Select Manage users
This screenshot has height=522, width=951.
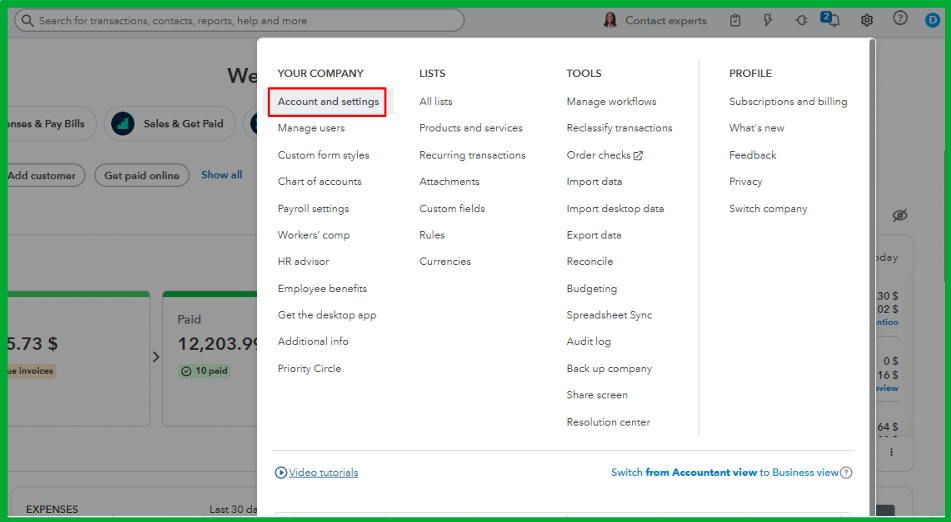[x=311, y=128]
